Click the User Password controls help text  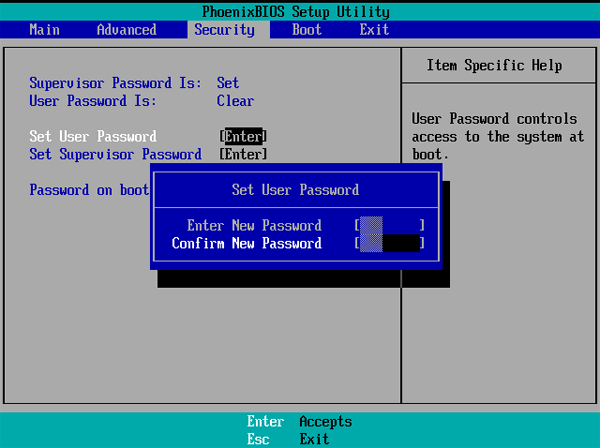[498, 137]
